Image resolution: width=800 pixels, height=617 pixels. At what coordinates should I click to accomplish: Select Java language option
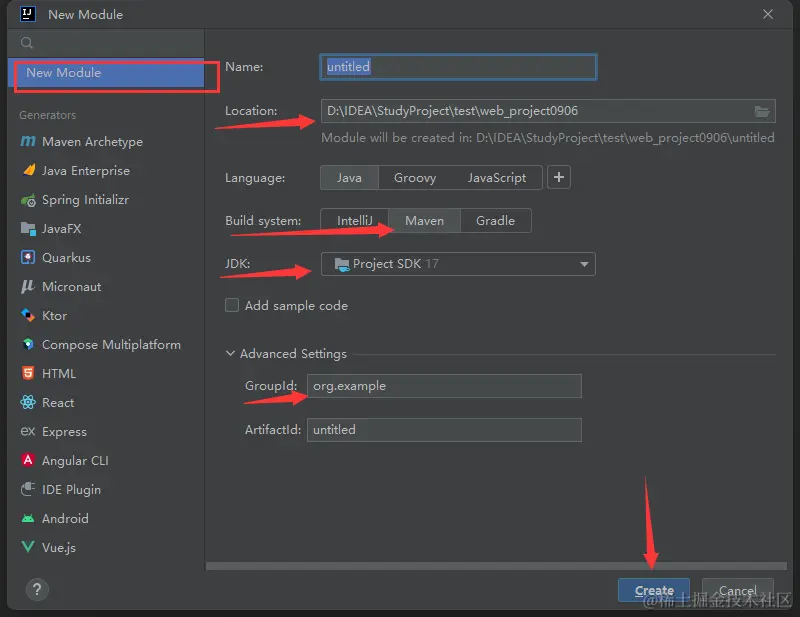coord(349,178)
